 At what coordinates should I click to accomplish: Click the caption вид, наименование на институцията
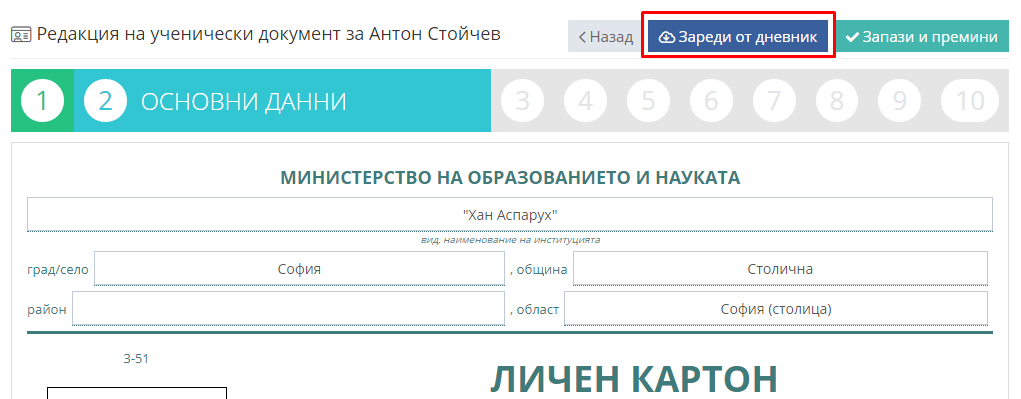[510, 240]
